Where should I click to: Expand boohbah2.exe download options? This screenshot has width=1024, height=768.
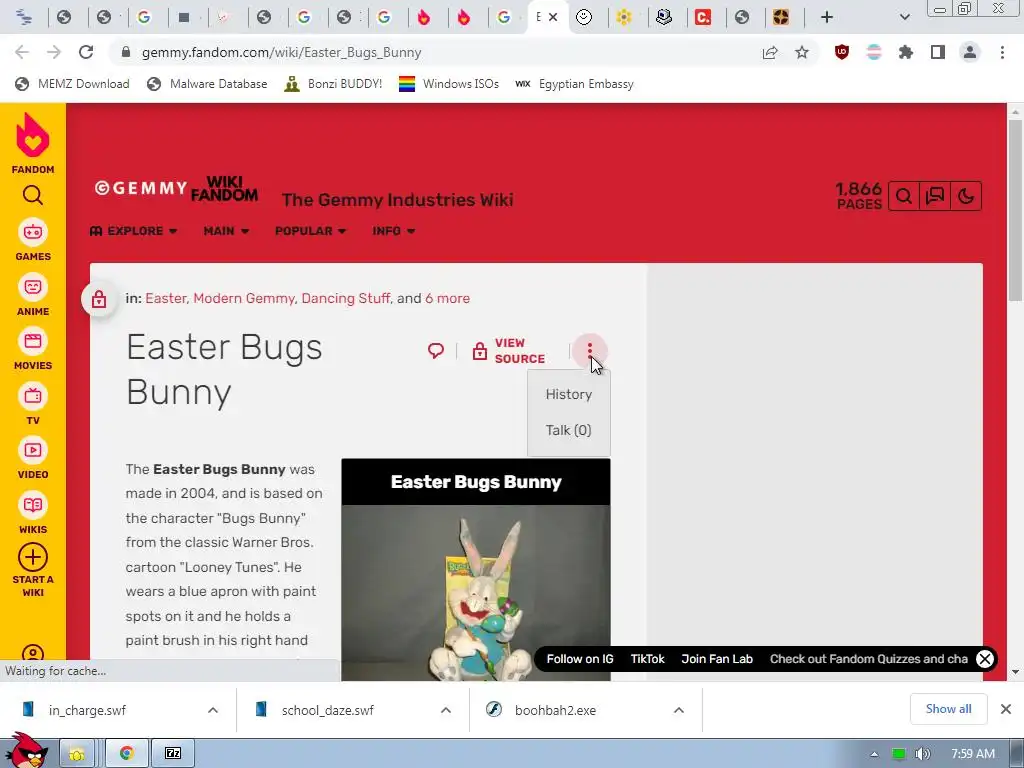pyautogui.click(x=679, y=710)
